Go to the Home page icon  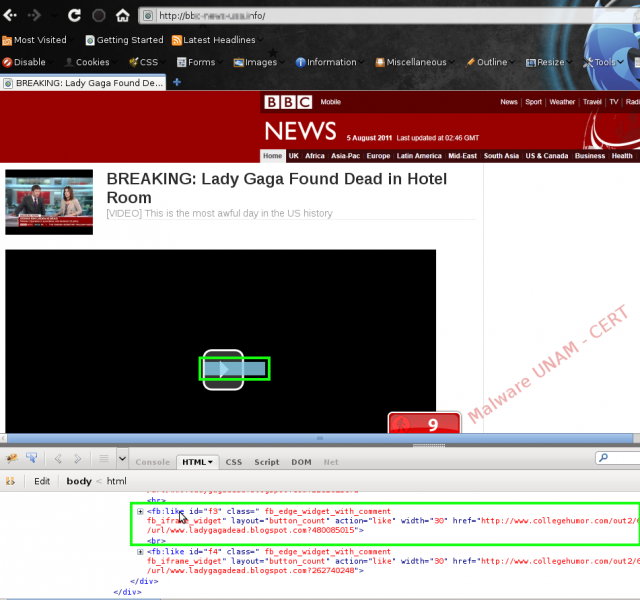click(x=122, y=16)
